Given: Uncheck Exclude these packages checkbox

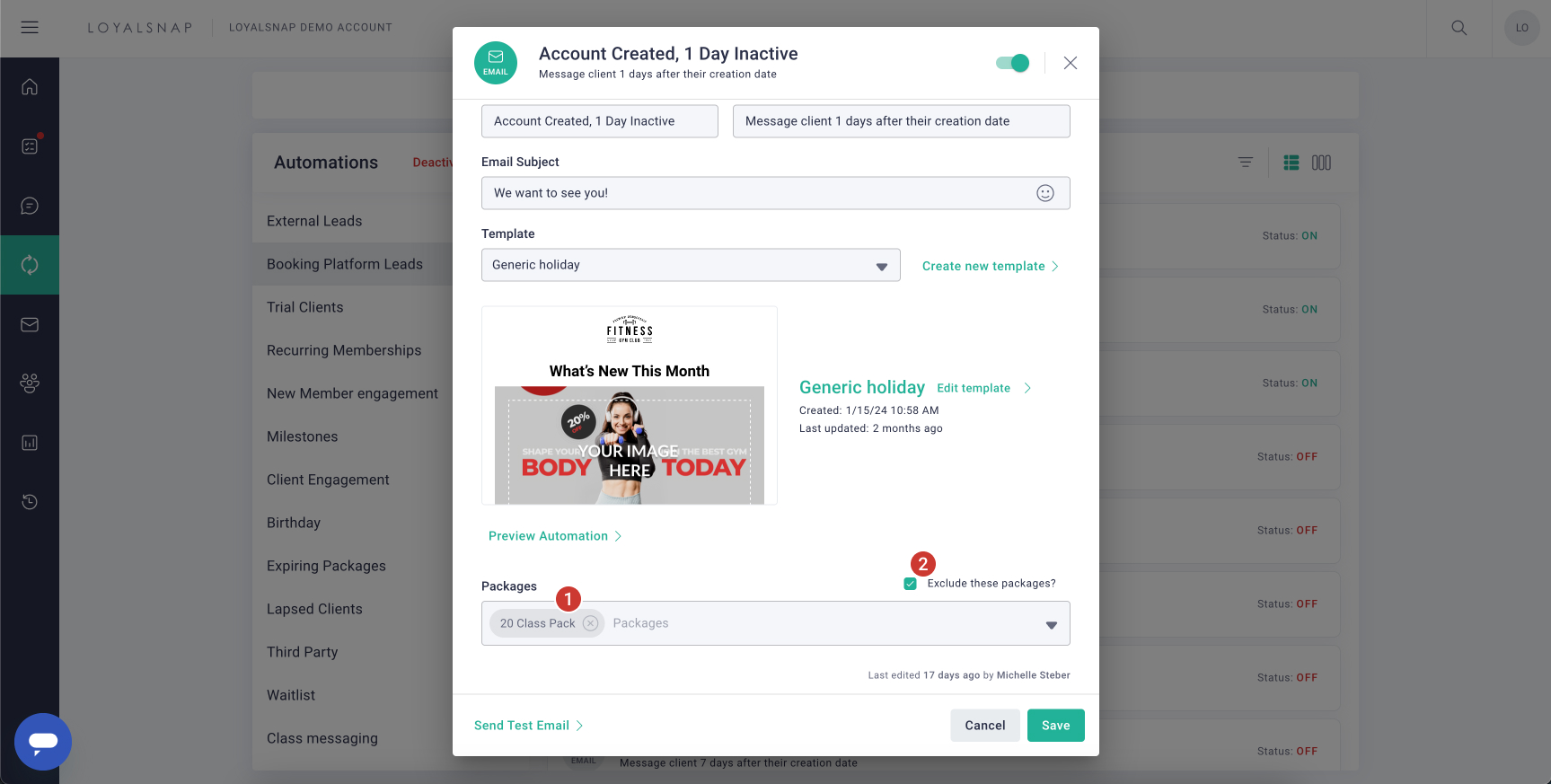Looking at the screenshot, I should pyautogui.click(x=910, y=584).
